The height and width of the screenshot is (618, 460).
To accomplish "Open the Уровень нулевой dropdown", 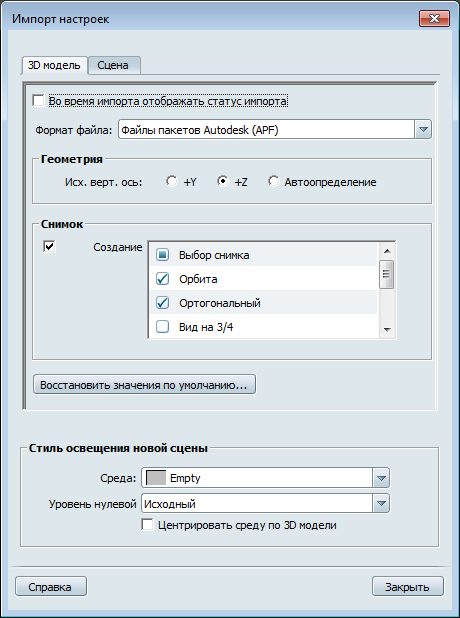I will [381, 503].
